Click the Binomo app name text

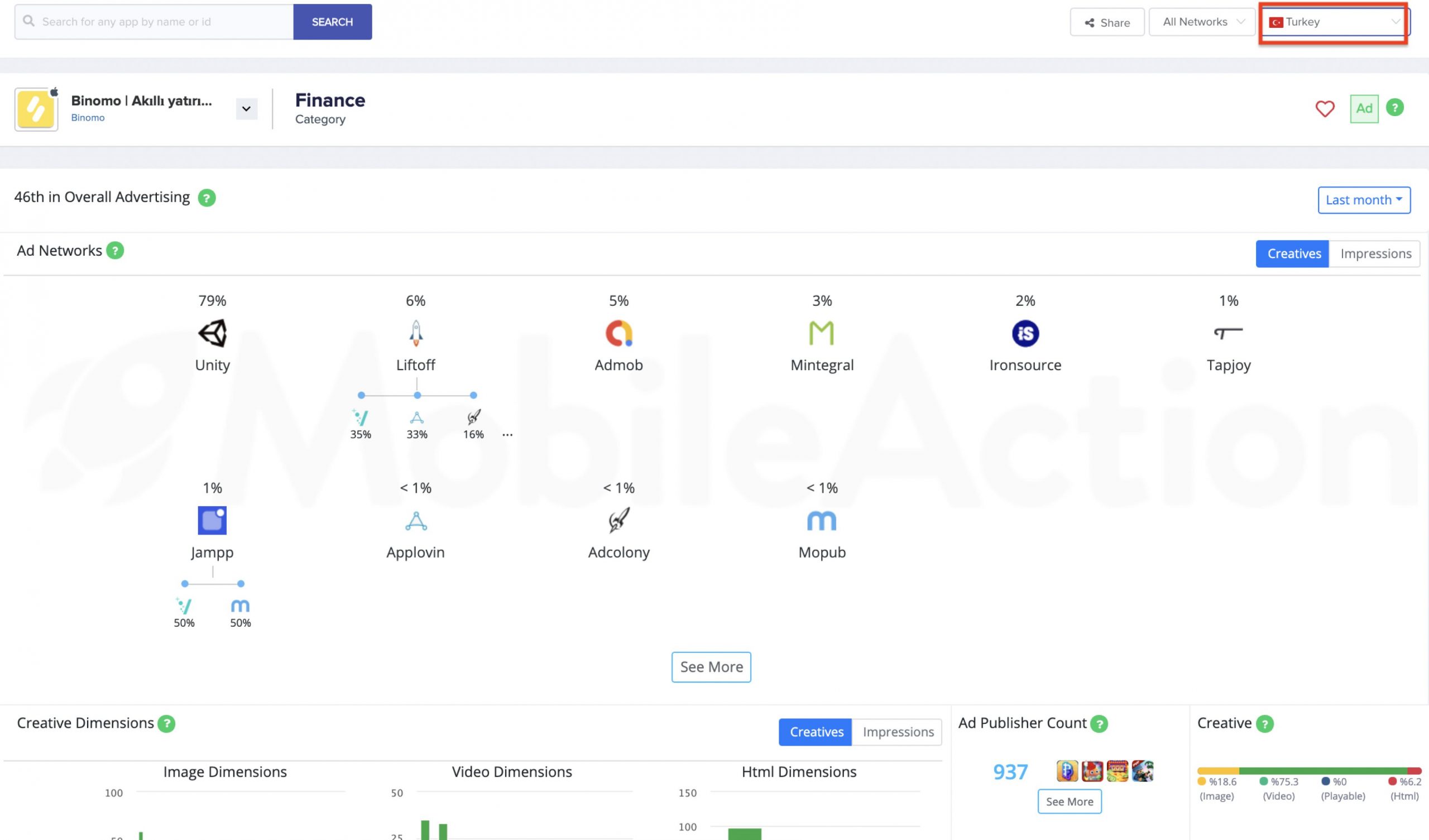tap(141, 100)
